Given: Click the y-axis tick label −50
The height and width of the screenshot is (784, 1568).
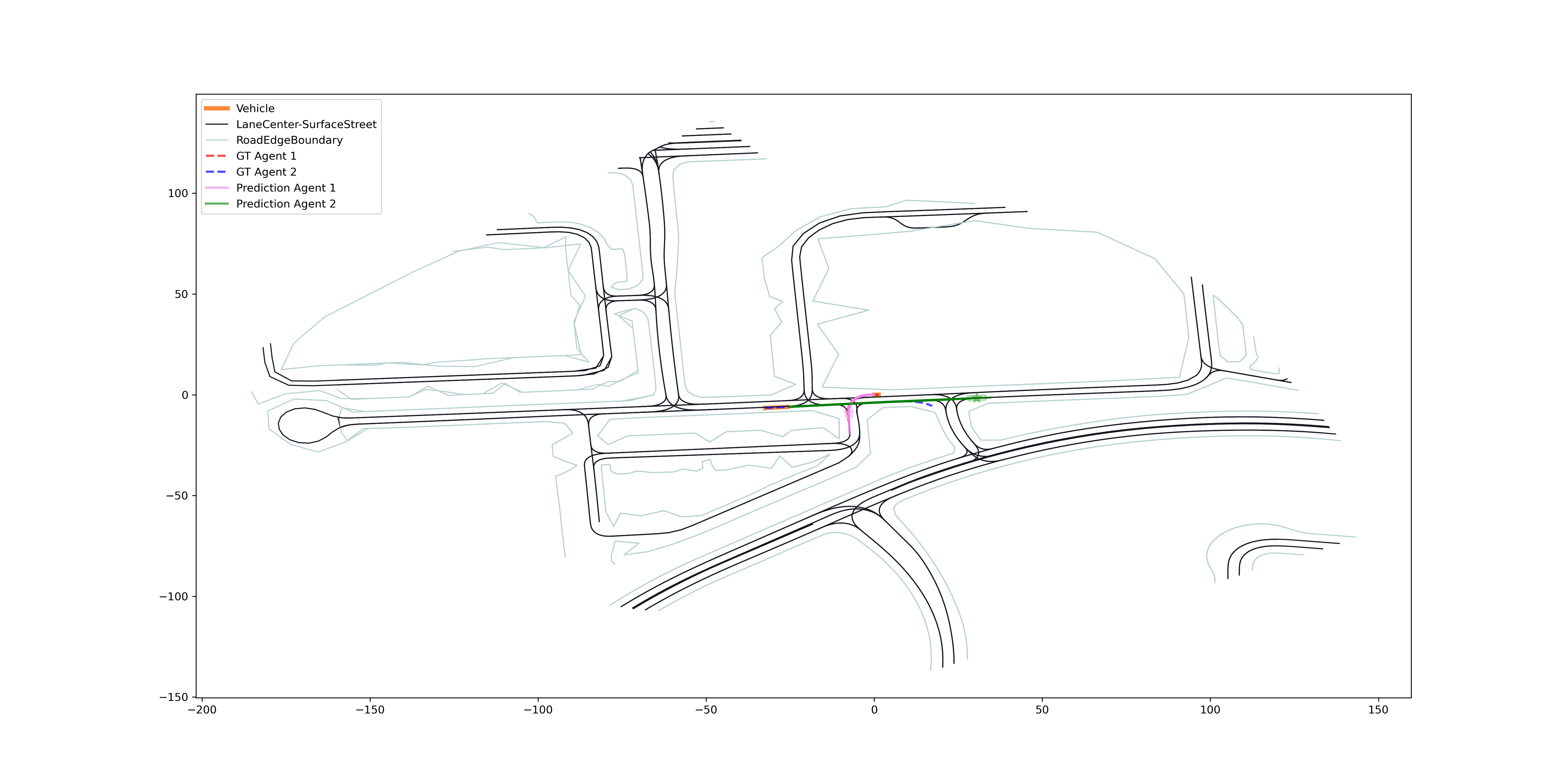Looking at the screenshot, I should click(x=177, y=495).
